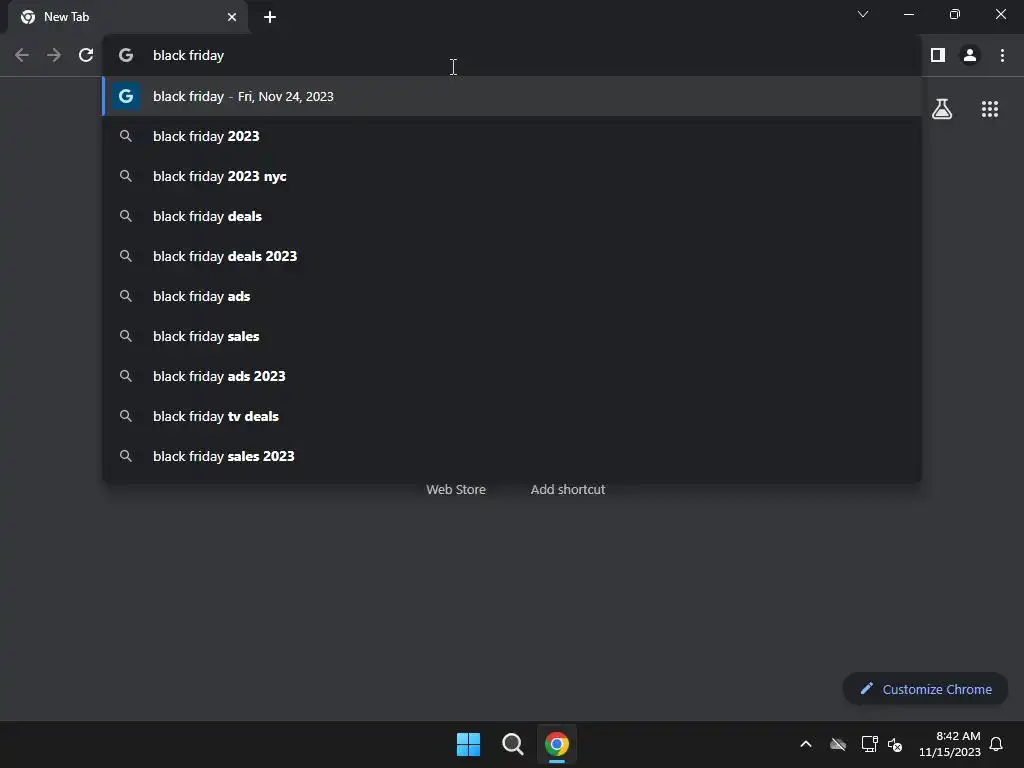The width and height of the screenshot is (1024, 768).
Task: Pick black friday sales 2023 suggestion
Action: tap(512, 456)
